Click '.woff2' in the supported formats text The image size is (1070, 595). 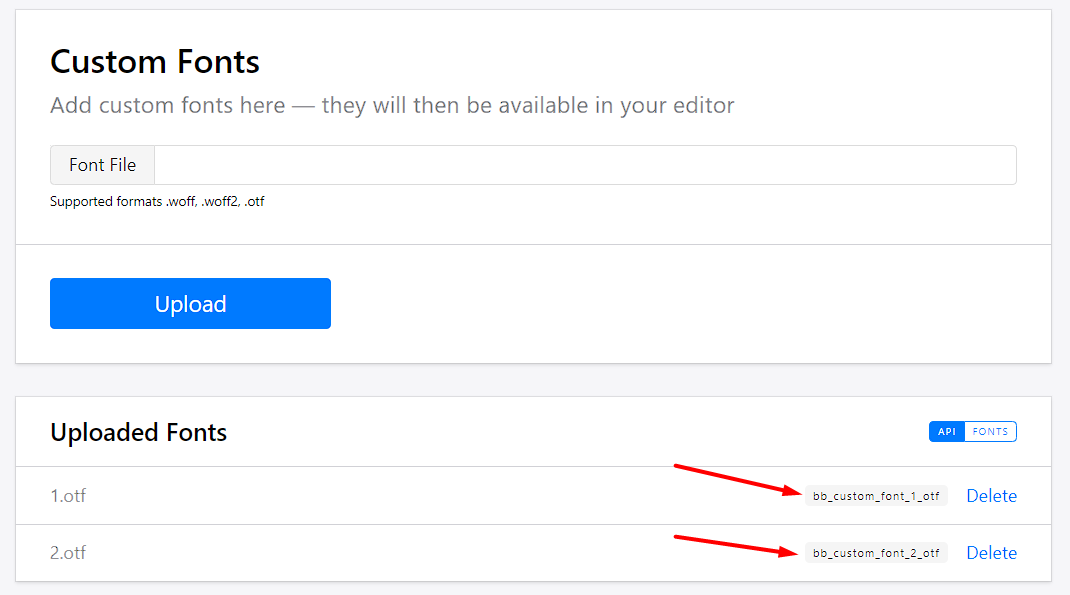(220, 202)
